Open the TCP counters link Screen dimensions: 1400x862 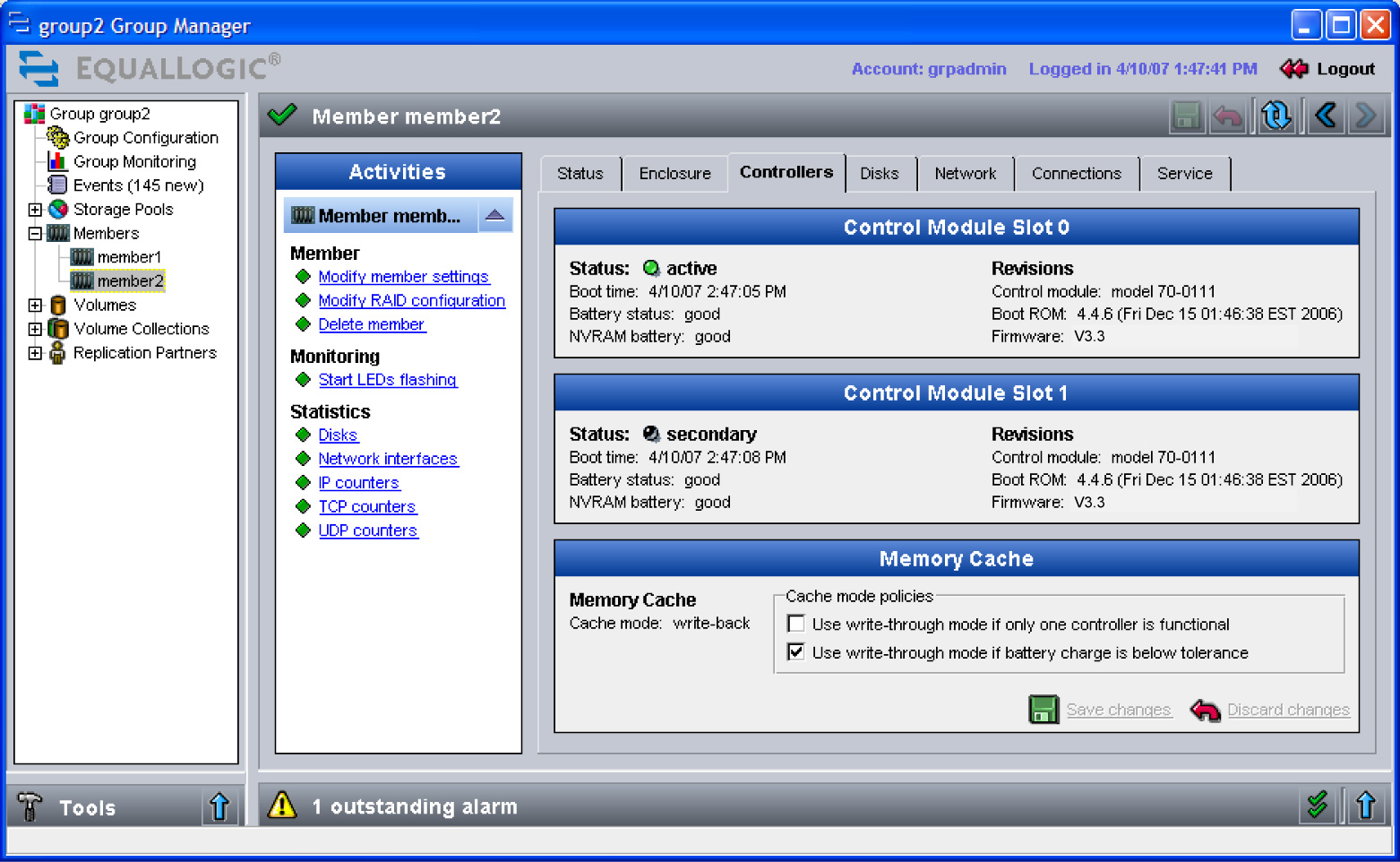[367, 507]
